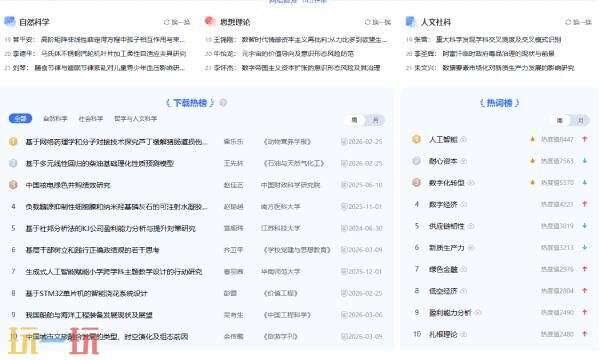Open paper 基于STM32单片机的智能浇花系统设计

tap(86, 293)
